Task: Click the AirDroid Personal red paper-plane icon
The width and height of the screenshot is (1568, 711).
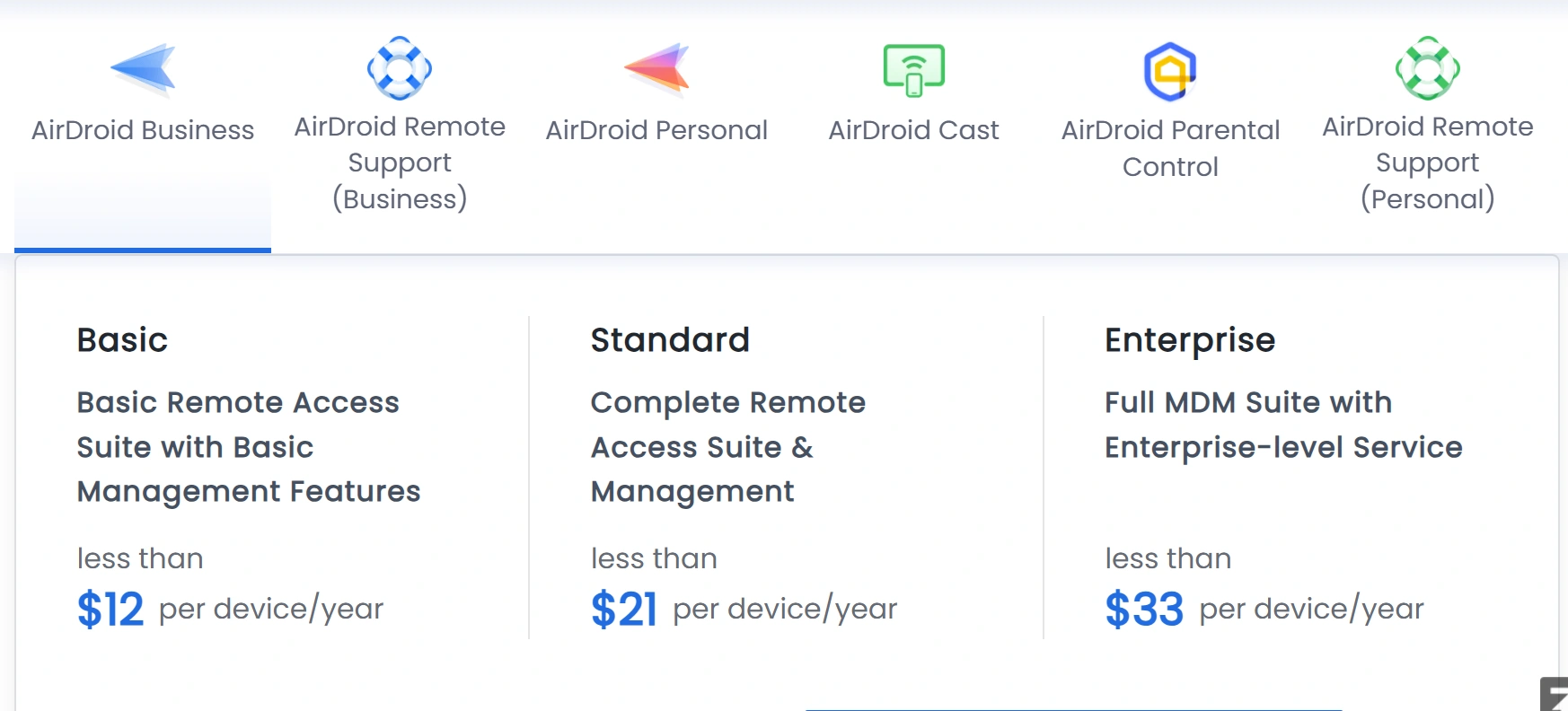Action: tap(657, 68)
